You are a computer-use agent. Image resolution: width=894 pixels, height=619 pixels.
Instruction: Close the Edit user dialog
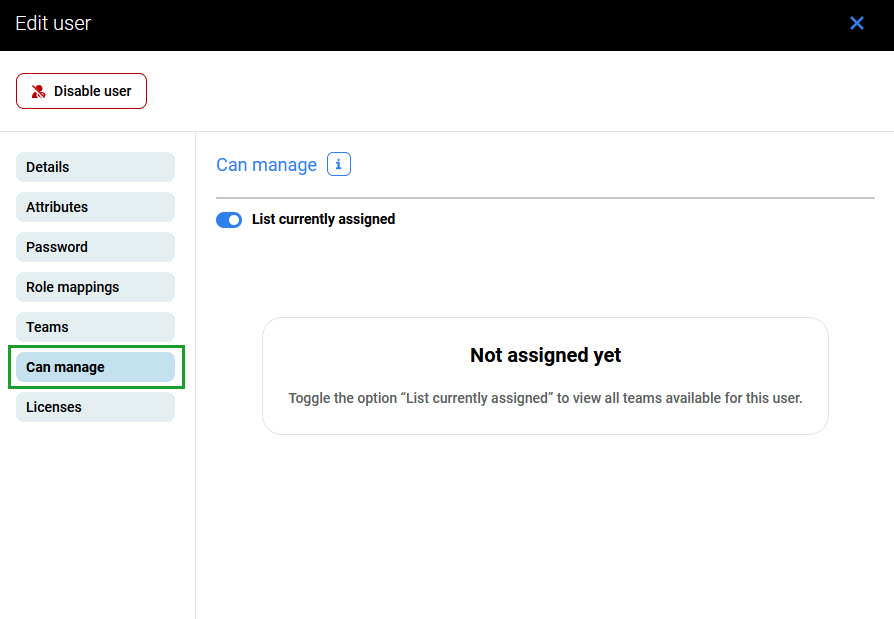click(x=856, y=23)
